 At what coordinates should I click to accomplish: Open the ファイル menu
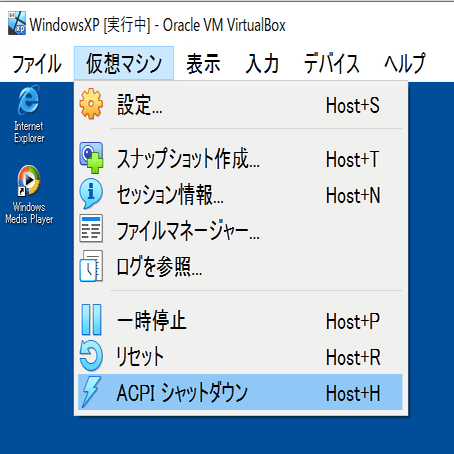click(37, 64)
